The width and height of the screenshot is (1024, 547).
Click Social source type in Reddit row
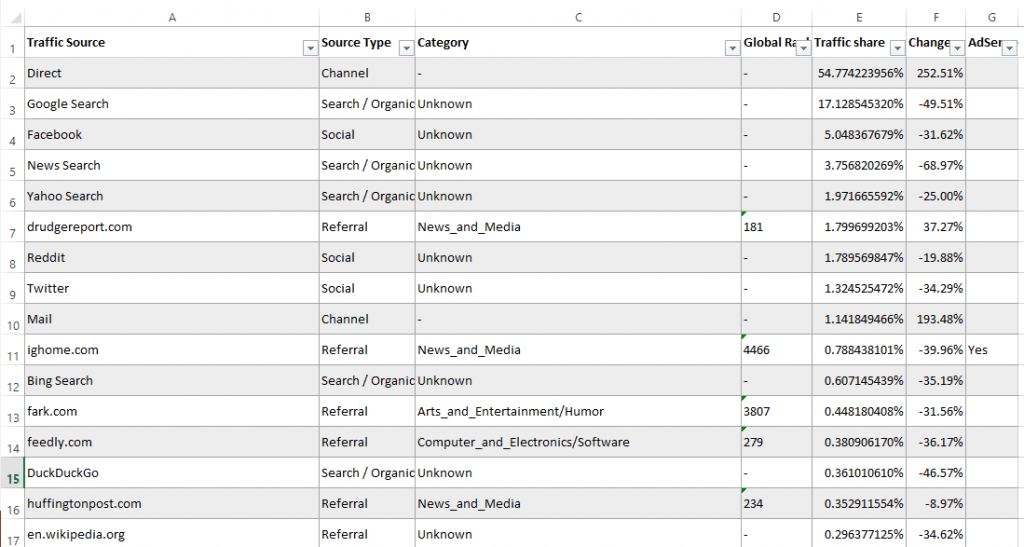pos(367,257)
